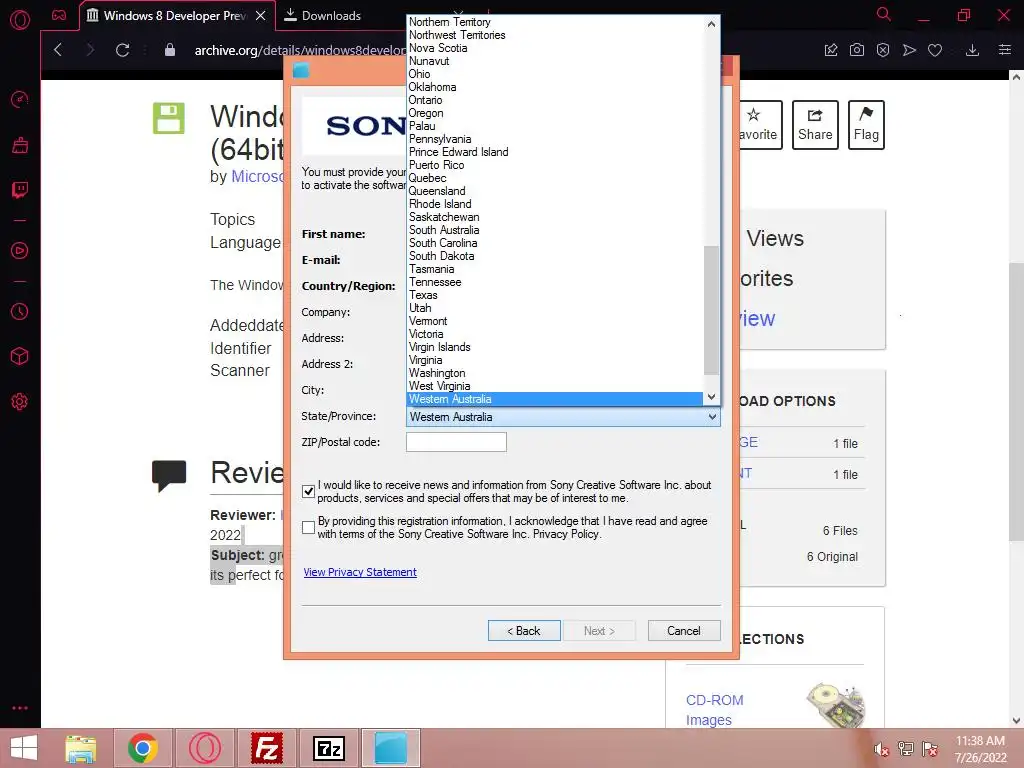Open Action Center flag tray icon
Viewport: 1024px width, 768px height.
pyautogui.click(x=930, y=749)
